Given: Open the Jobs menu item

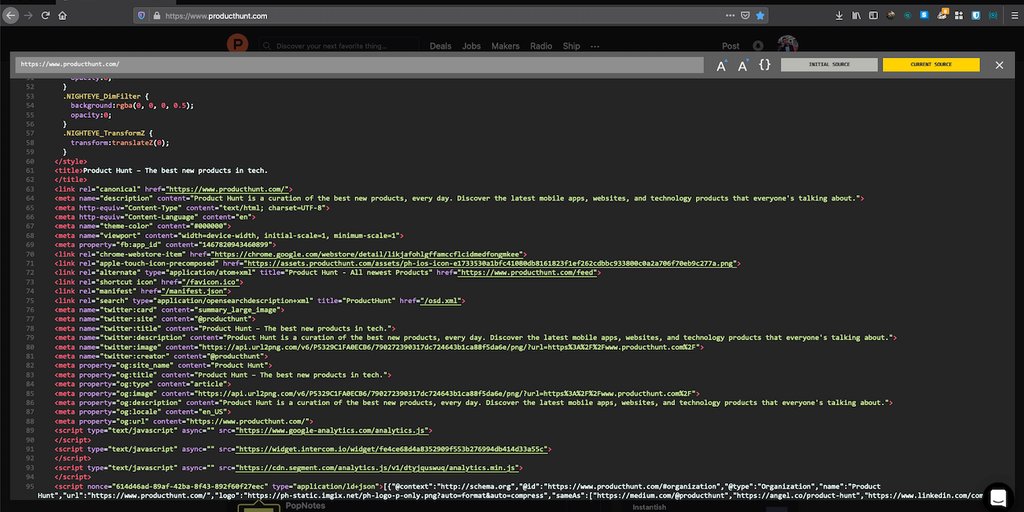Looking at the screenshot, I should [471, 46].
